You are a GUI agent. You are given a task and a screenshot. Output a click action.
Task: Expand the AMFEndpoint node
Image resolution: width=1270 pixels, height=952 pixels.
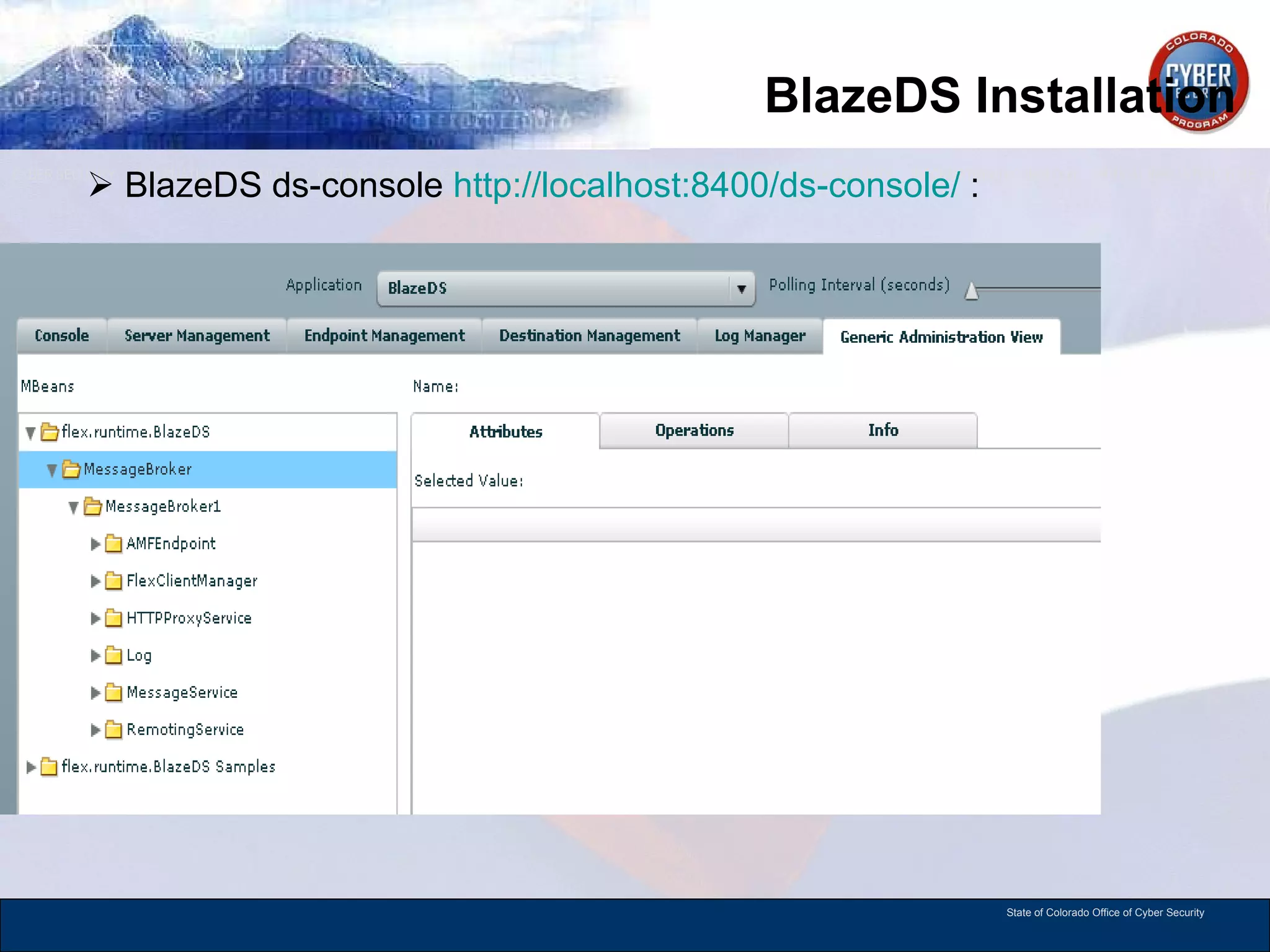(x=95, y=544)
